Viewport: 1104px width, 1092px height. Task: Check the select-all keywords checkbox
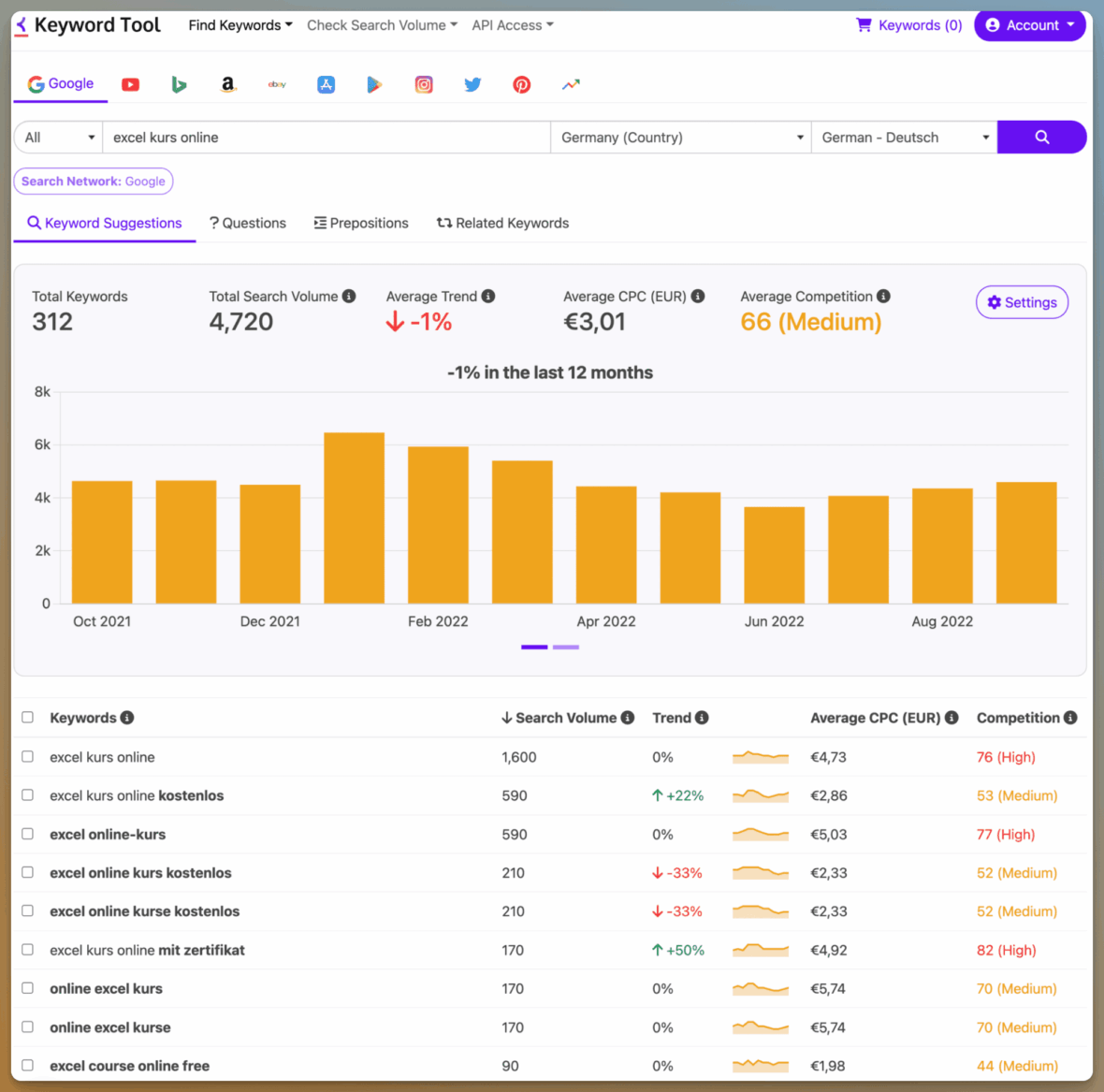[x=27, y=717]
